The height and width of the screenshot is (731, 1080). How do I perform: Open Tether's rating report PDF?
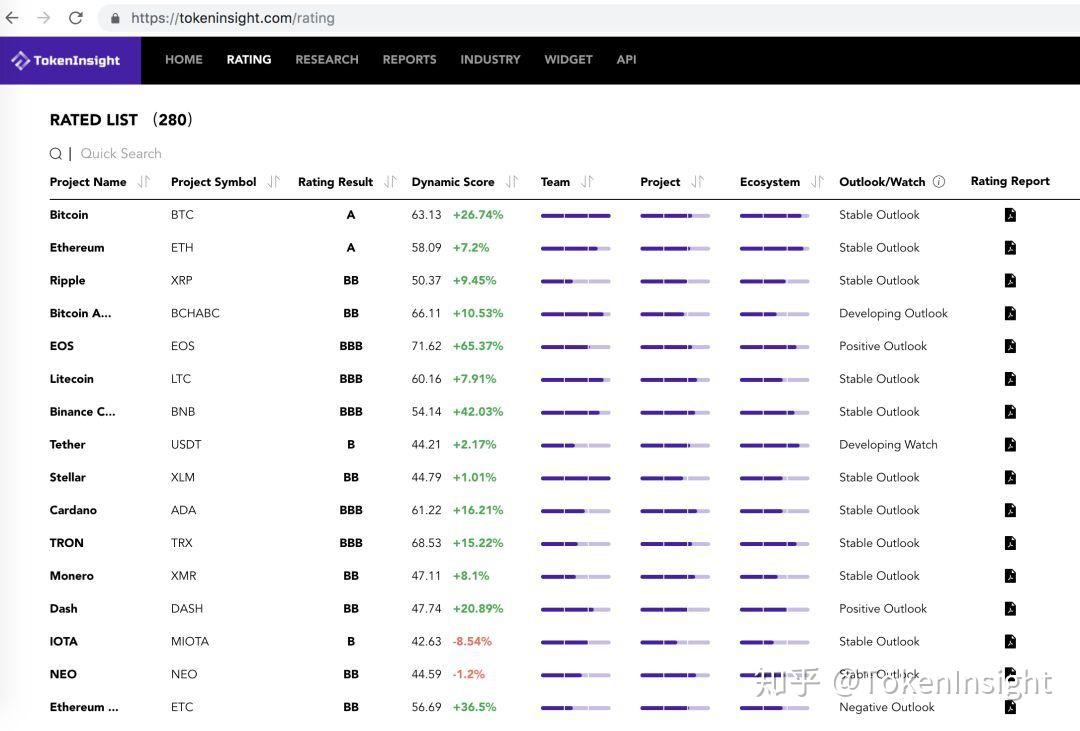pyautogui.click(x=1010, y=444)
